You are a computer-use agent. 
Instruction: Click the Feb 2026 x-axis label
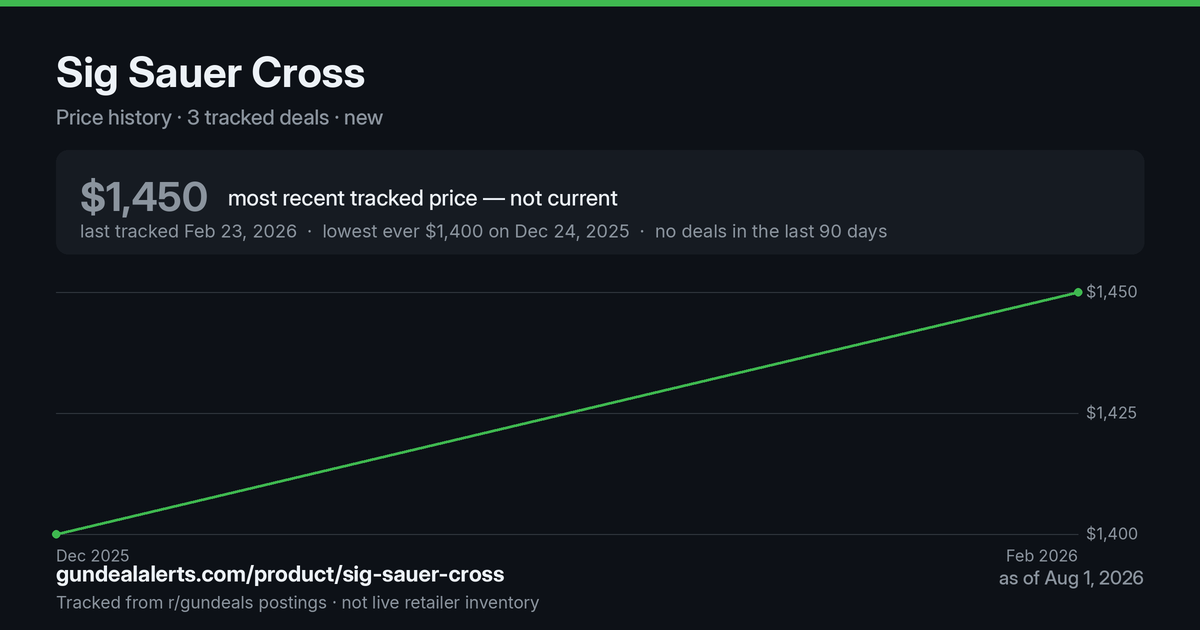point(1042,555)
